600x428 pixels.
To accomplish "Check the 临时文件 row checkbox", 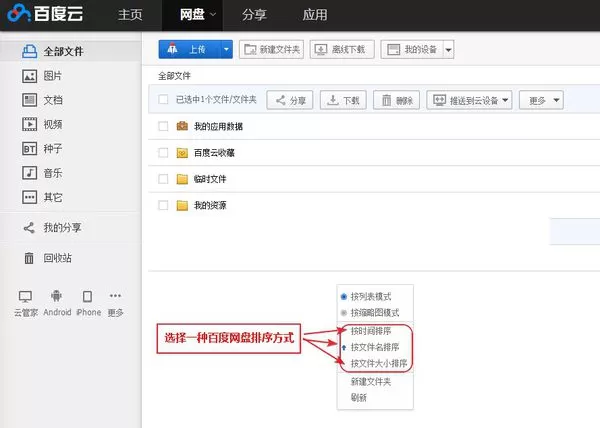I will (x=163, y=179).
